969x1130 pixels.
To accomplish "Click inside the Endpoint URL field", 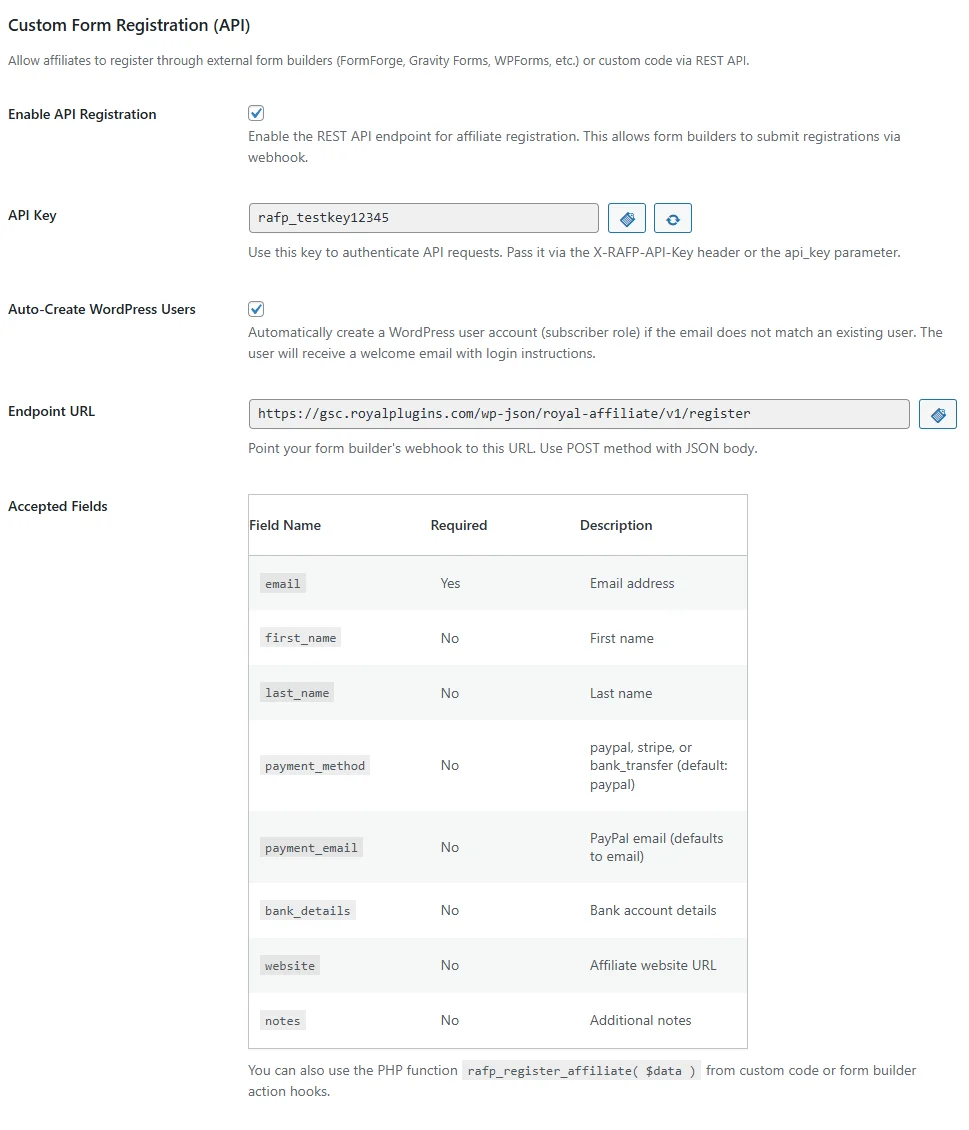I will (x=578, y=413).
